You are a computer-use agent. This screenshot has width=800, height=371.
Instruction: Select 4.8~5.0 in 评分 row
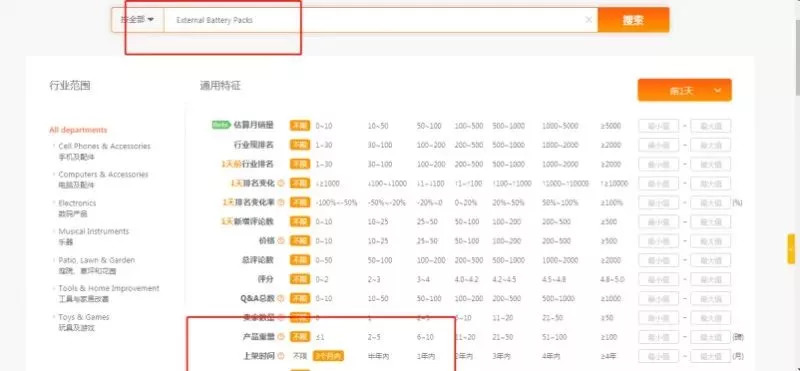click(x=612, y=280)
